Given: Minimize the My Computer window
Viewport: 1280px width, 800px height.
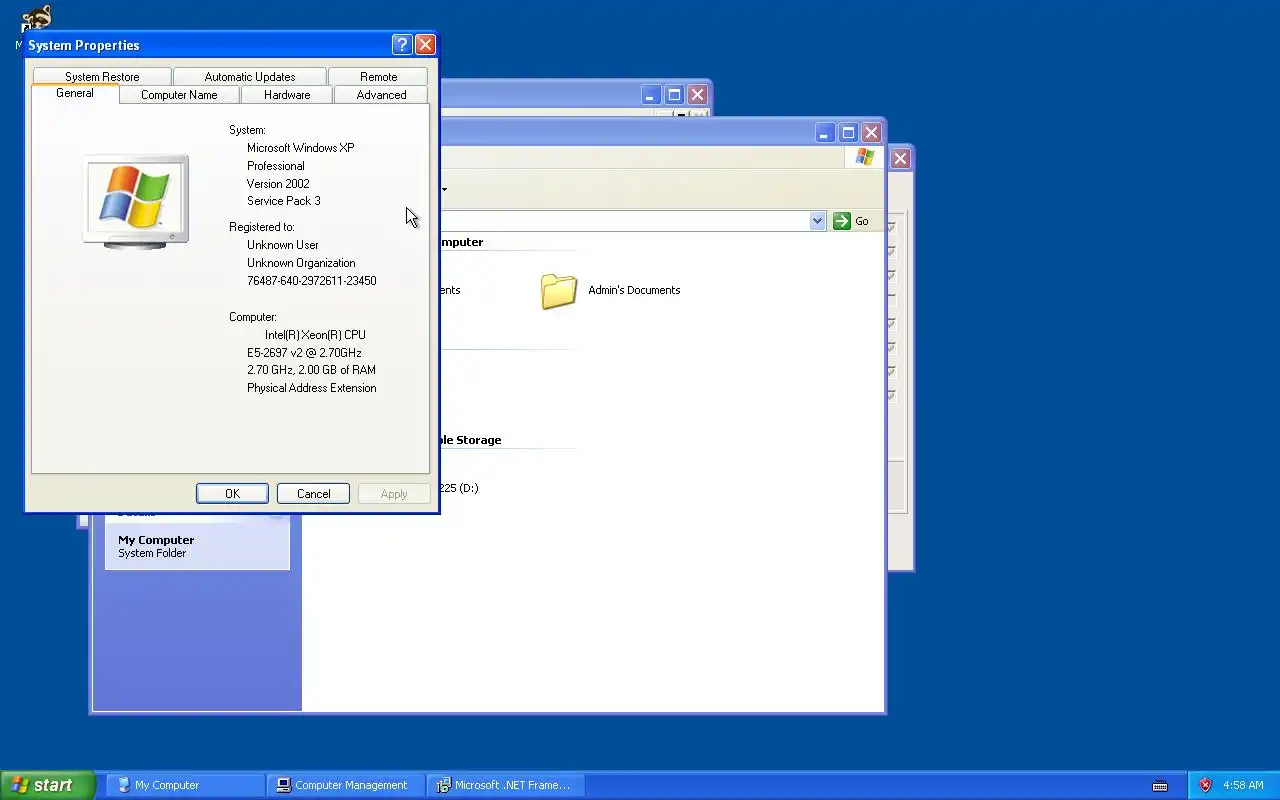Looking at the screenshot, I should coord(825,133).
